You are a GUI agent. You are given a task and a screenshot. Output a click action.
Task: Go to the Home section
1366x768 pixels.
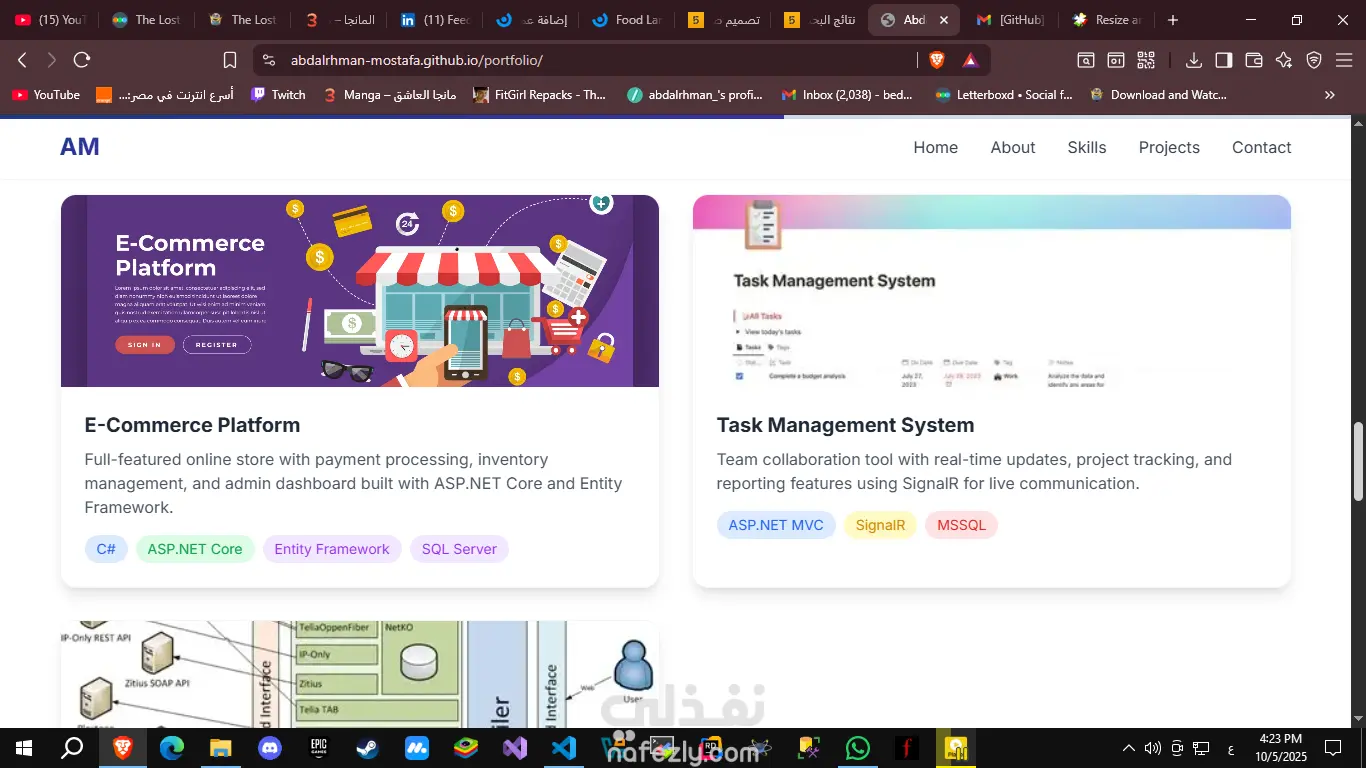936,147
